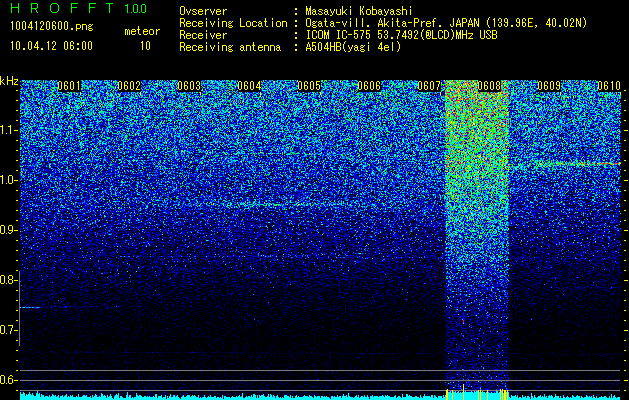629x400 pixels.
Task: Click the 0602 time marker
Action: [129, 86]
